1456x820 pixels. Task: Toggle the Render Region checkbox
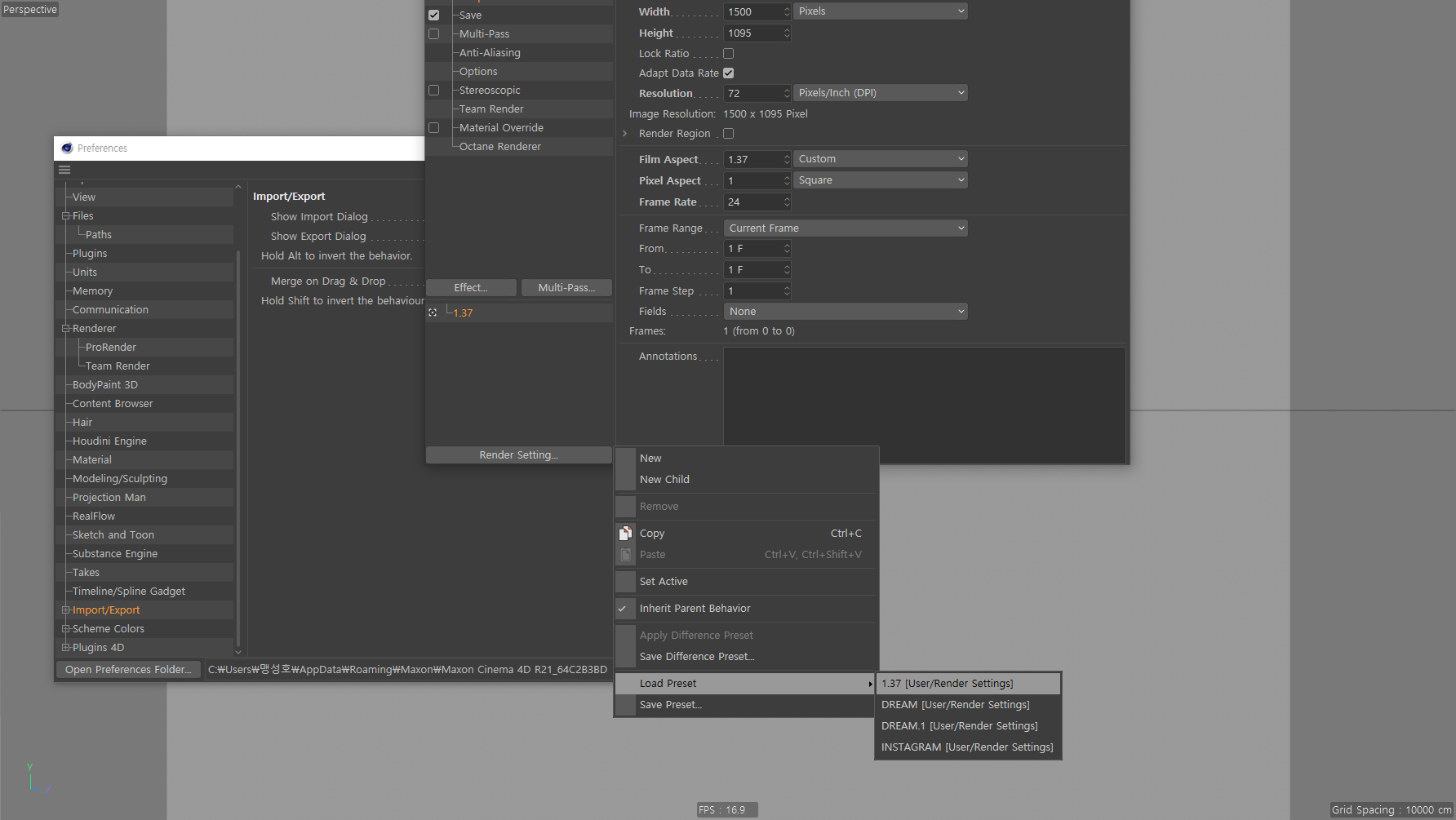coord(728,133)
